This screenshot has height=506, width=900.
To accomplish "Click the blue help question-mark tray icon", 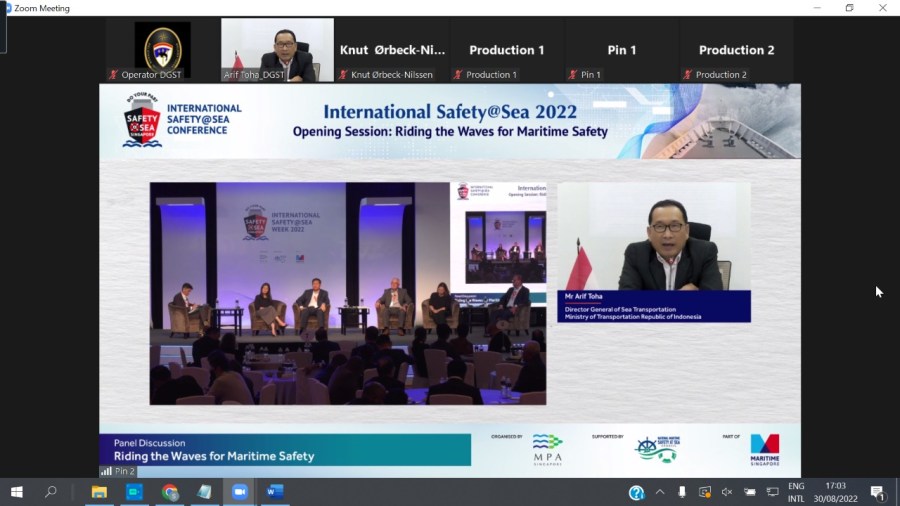I will [636, 492].
